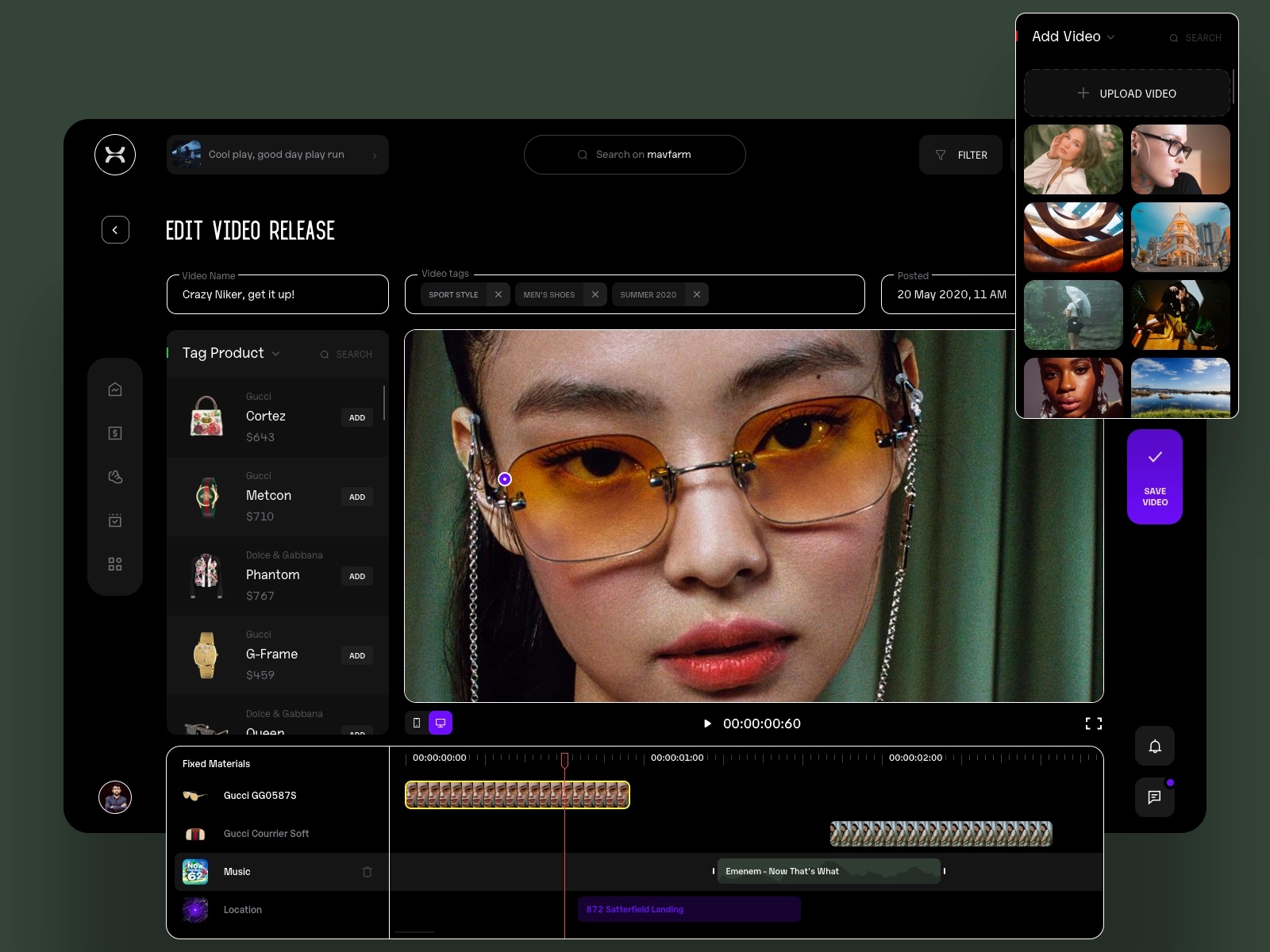
Task: Click the timeline playhead marker
Action: coord(564,759)
